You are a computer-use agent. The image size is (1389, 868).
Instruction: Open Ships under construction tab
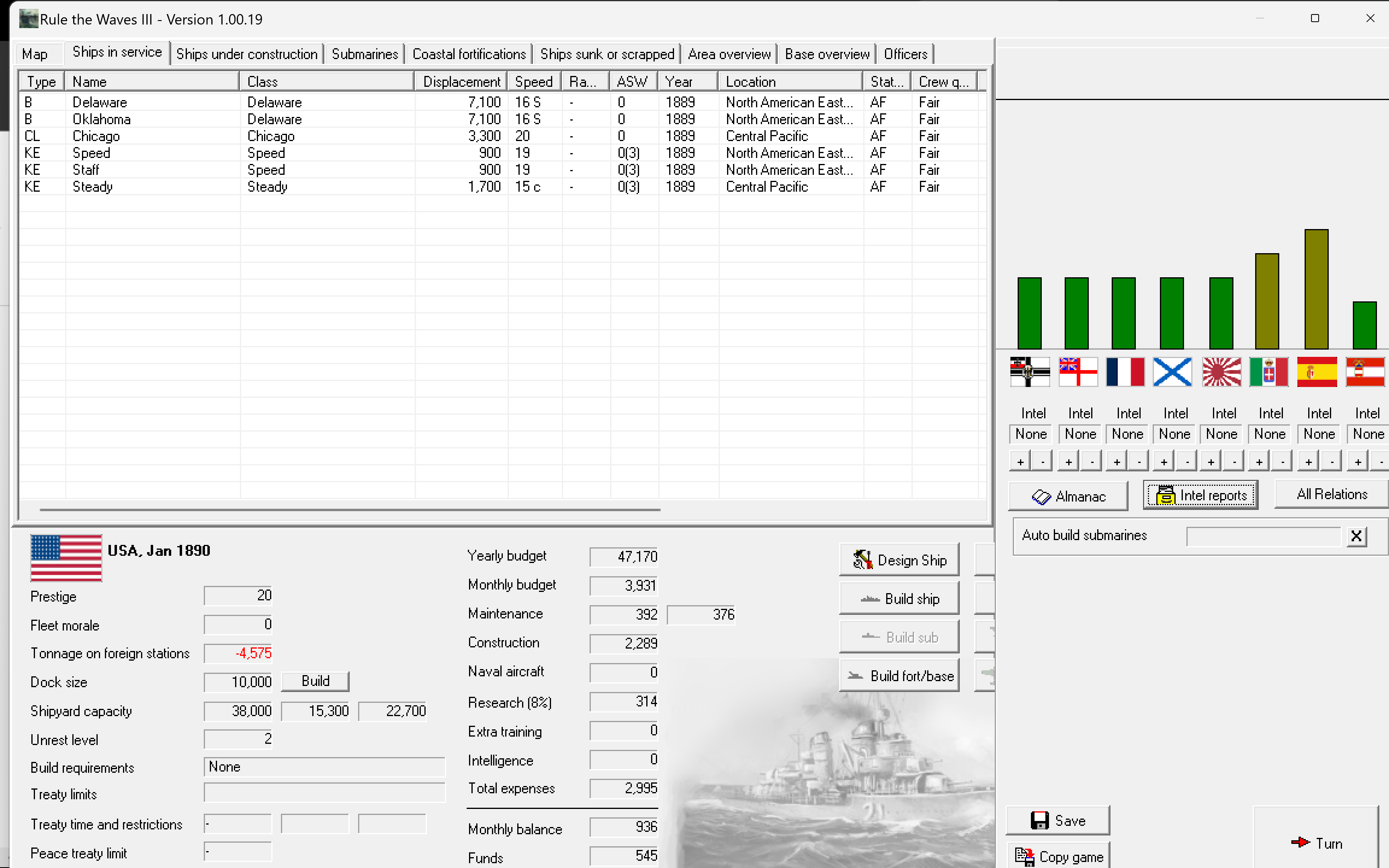click(x=247, y=54)
